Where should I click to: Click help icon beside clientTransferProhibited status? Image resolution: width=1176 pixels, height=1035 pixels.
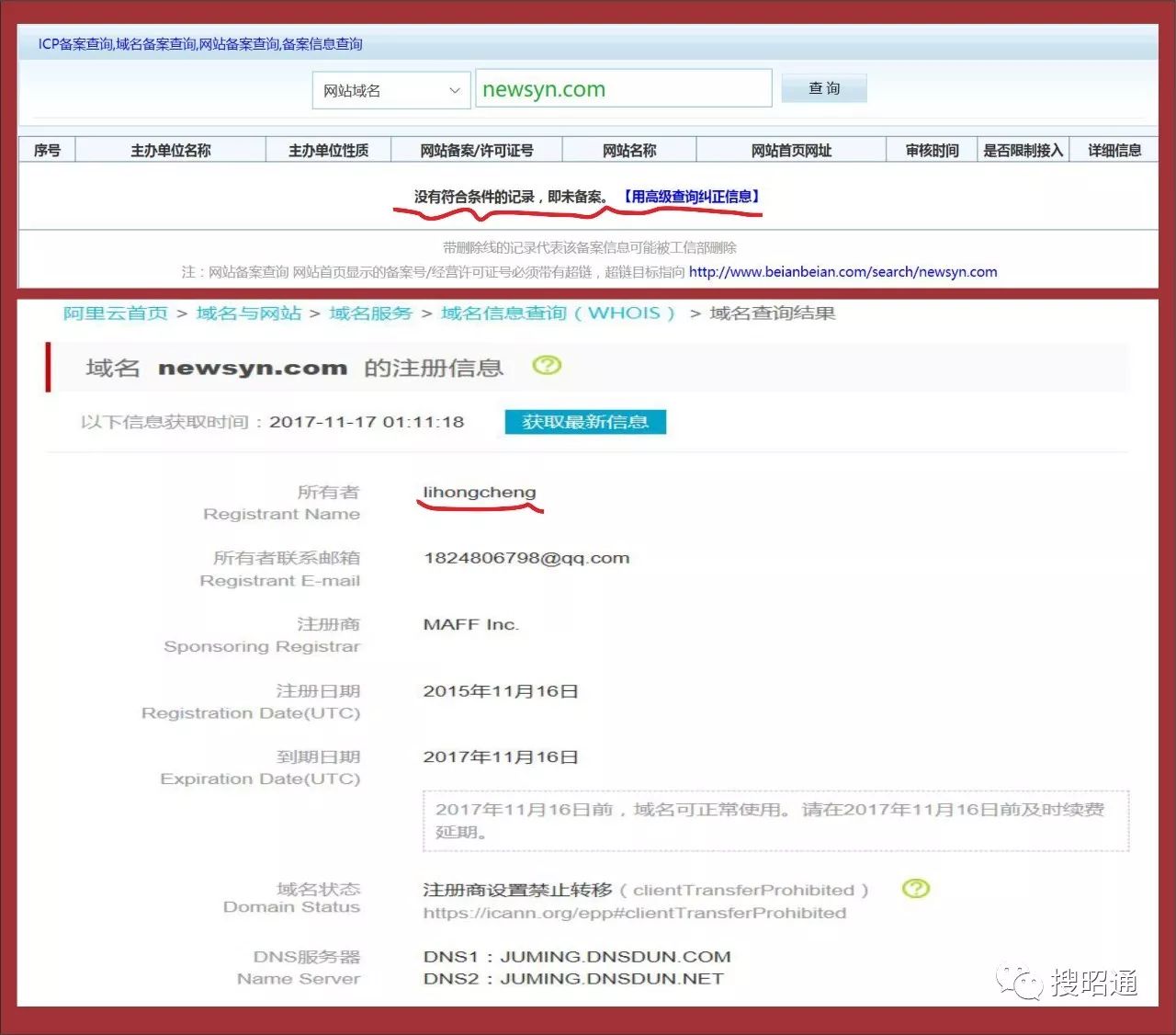(x=916, y=889)
